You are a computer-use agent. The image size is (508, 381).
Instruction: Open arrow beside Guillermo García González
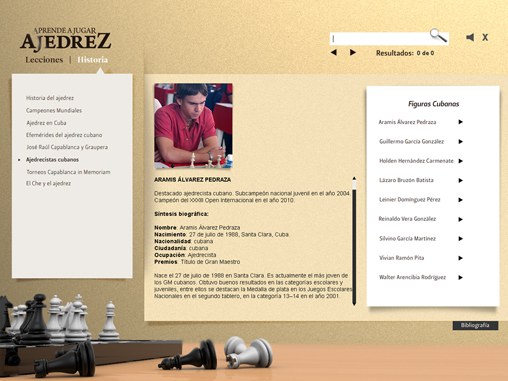pos(460,142)
